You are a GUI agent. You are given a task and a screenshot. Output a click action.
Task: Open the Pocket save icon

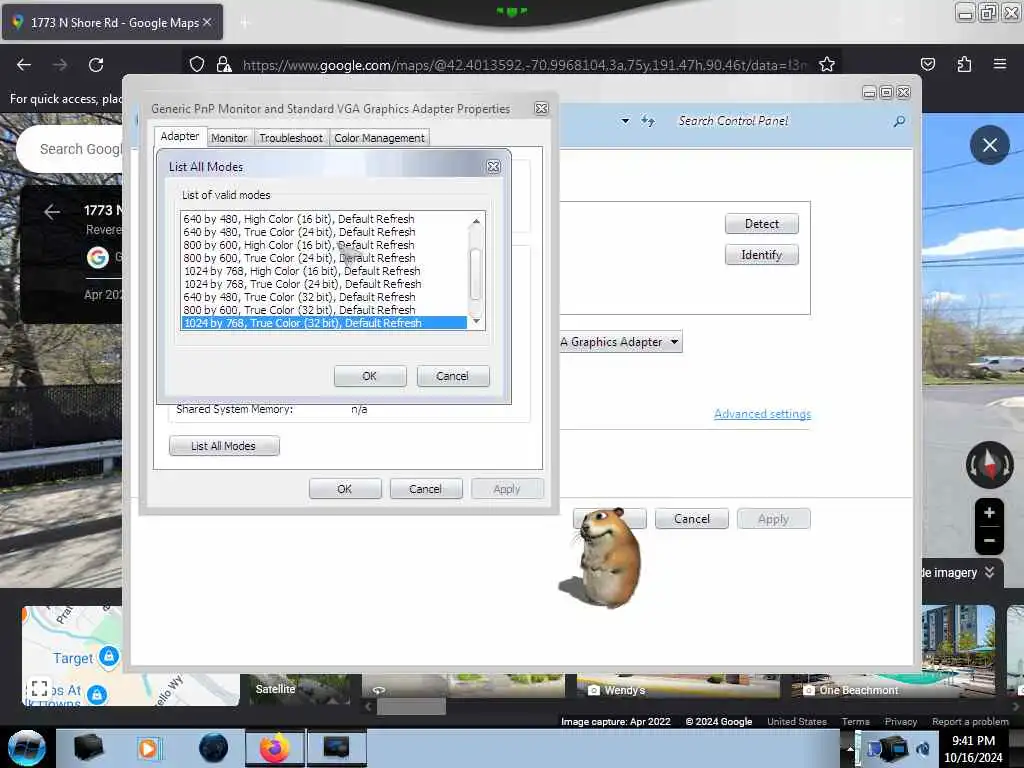point(927,64)
